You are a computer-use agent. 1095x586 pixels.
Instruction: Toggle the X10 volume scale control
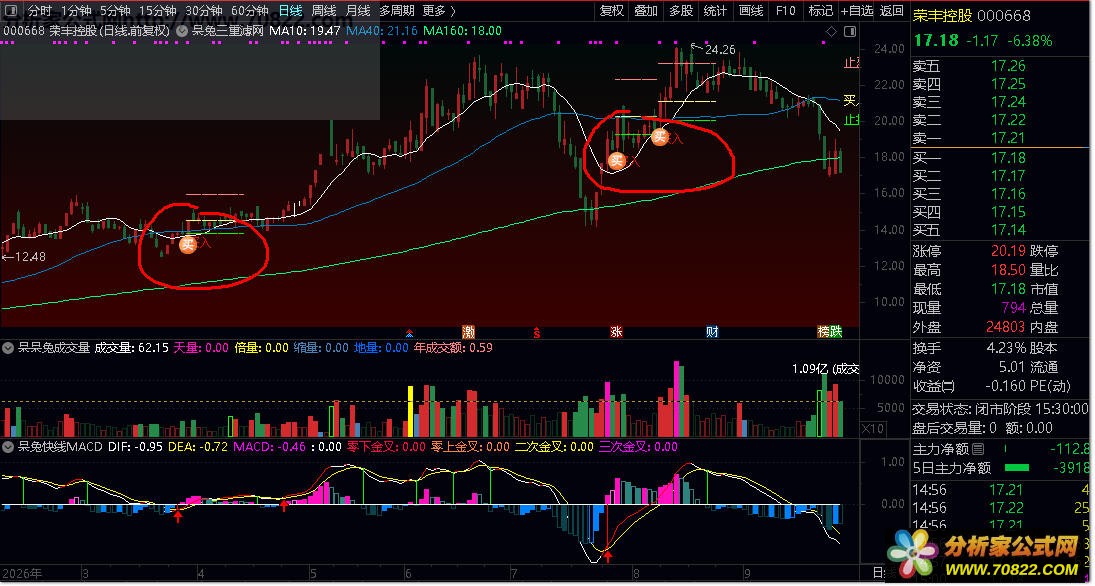click(872, 428)
